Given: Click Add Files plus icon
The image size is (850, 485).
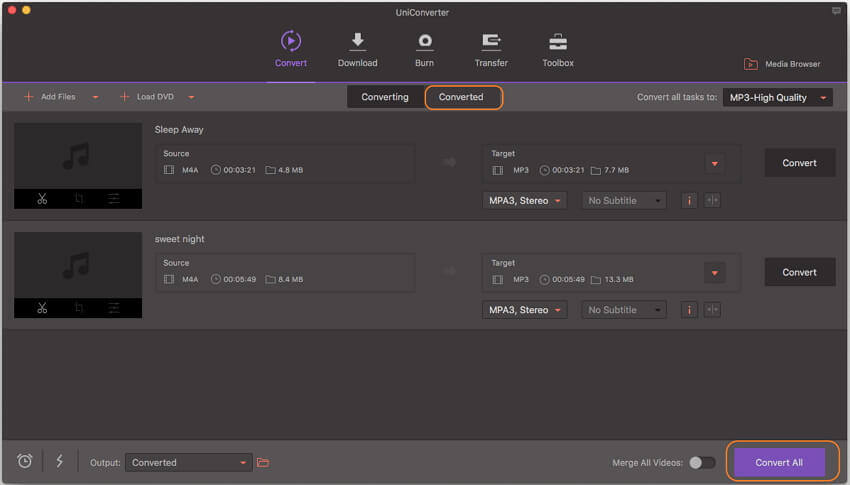Looking at the screenshot, I should tap(29, 96).
